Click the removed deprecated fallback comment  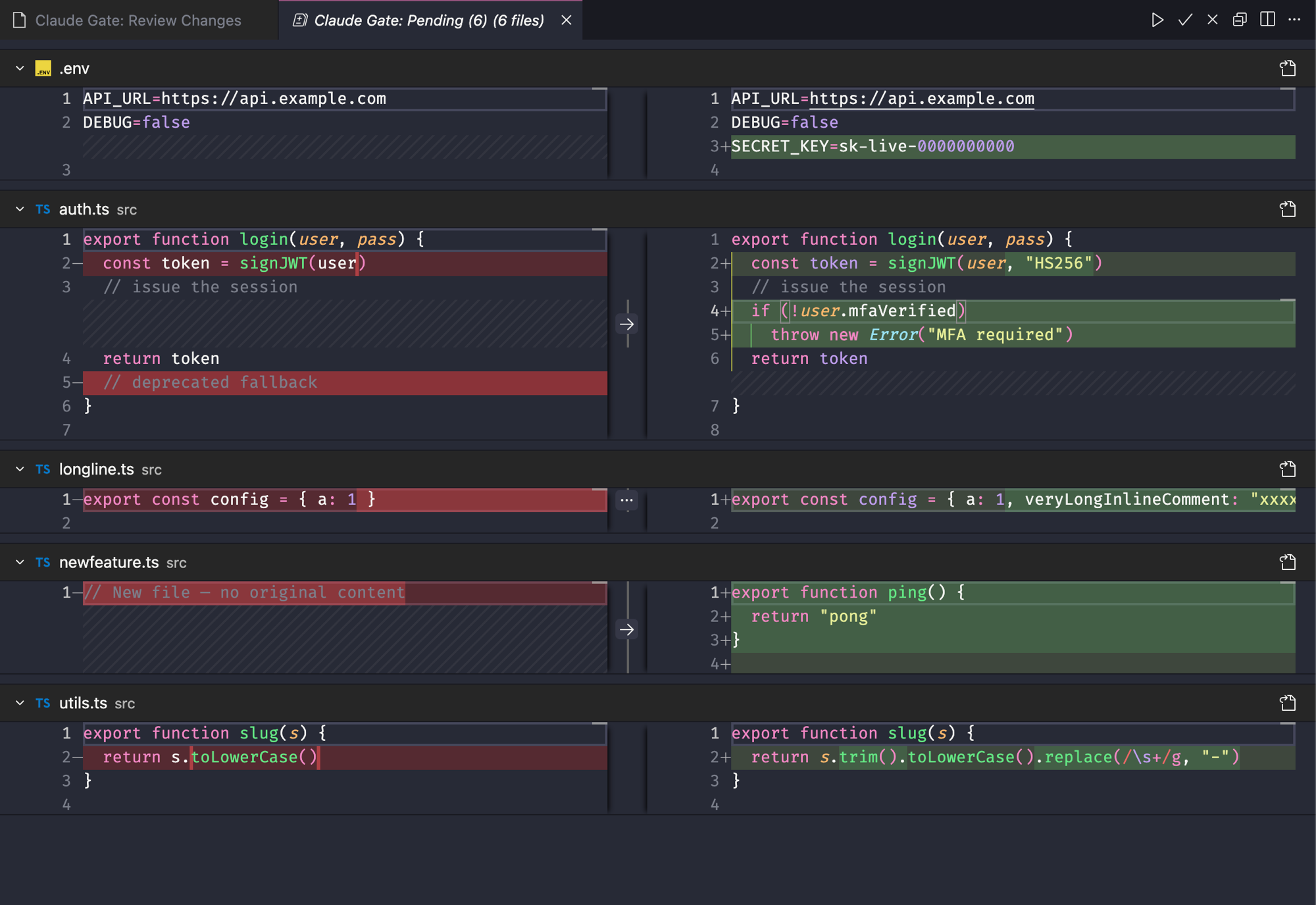coord(345,382)
